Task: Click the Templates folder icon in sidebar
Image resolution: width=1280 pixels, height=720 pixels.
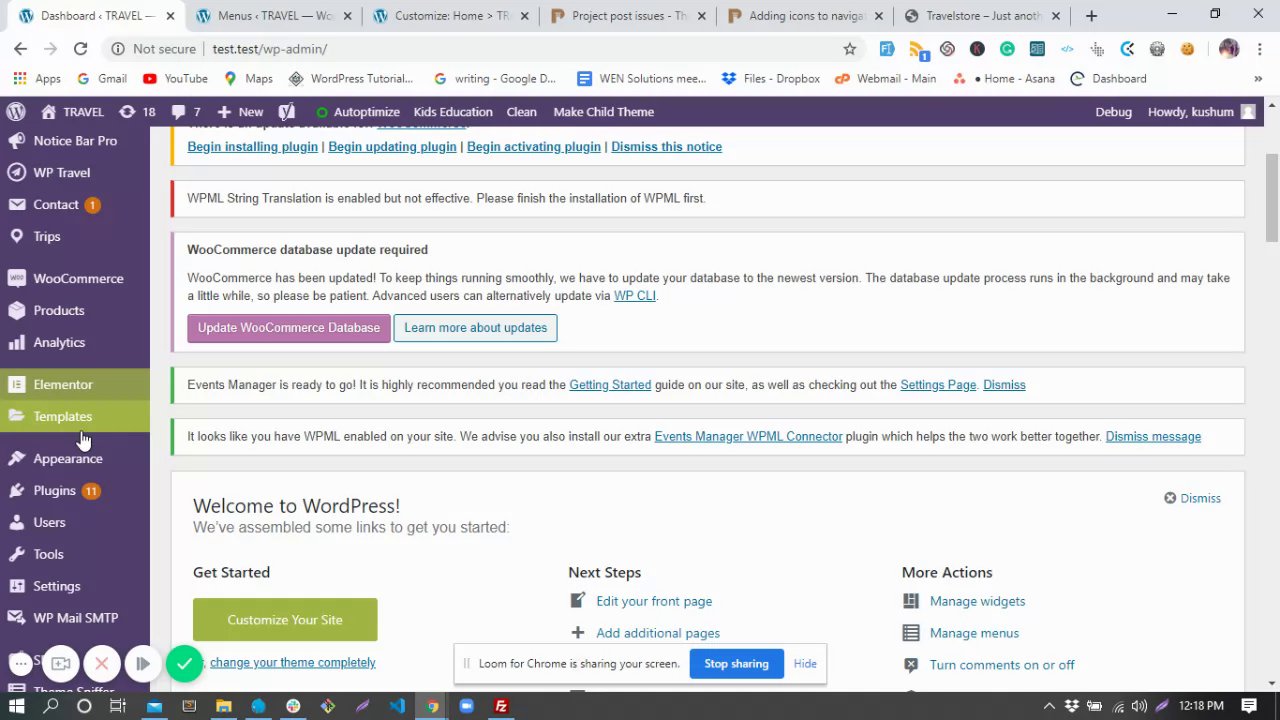Action: tap(16, 416)
